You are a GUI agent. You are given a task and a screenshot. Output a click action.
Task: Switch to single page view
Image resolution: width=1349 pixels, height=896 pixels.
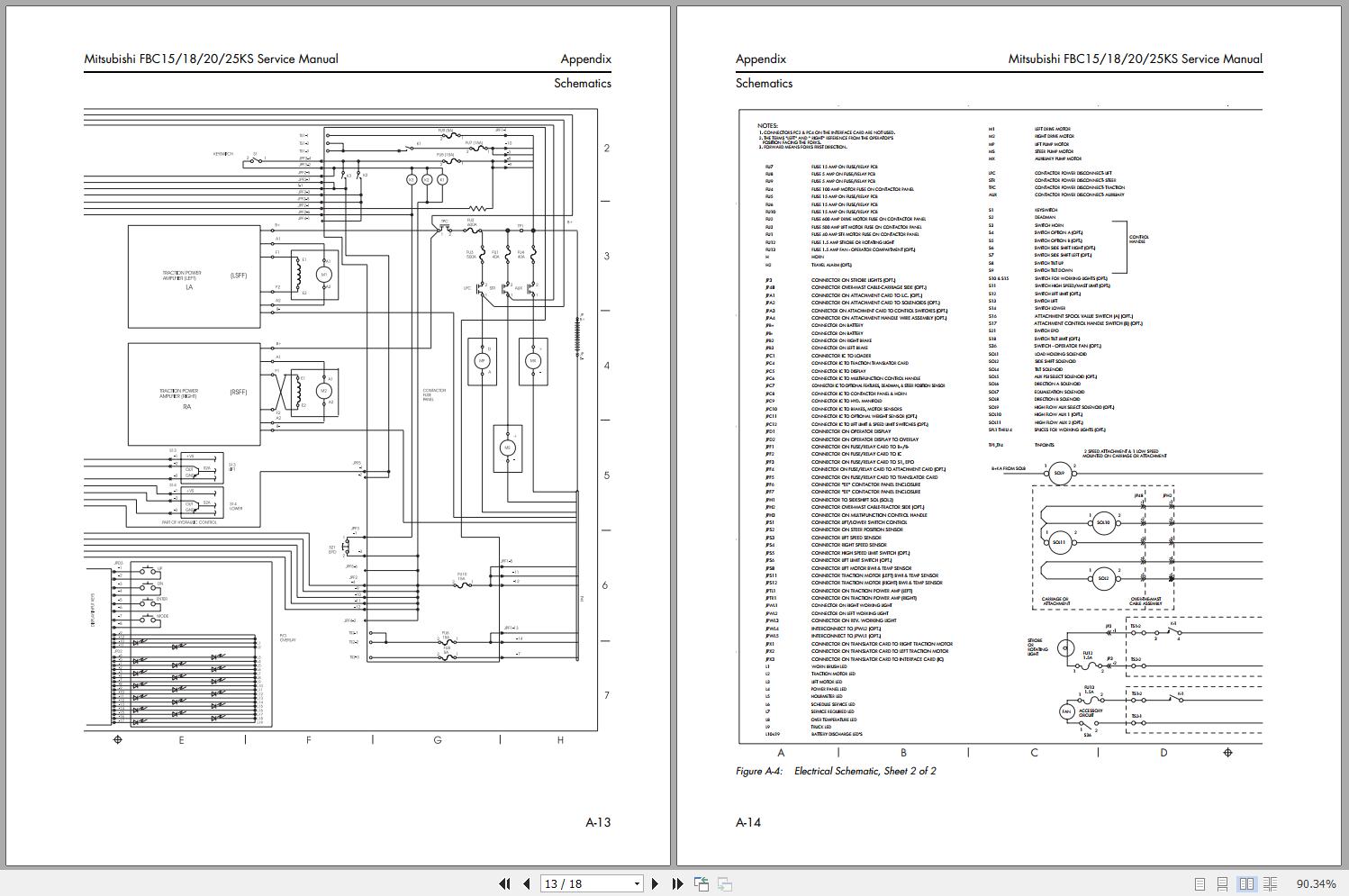(x=1200, y=884)
